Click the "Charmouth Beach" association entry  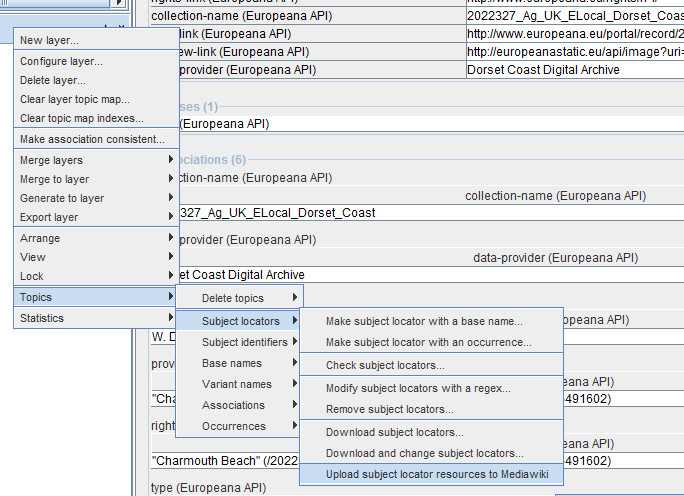click(x=225, y=461)
